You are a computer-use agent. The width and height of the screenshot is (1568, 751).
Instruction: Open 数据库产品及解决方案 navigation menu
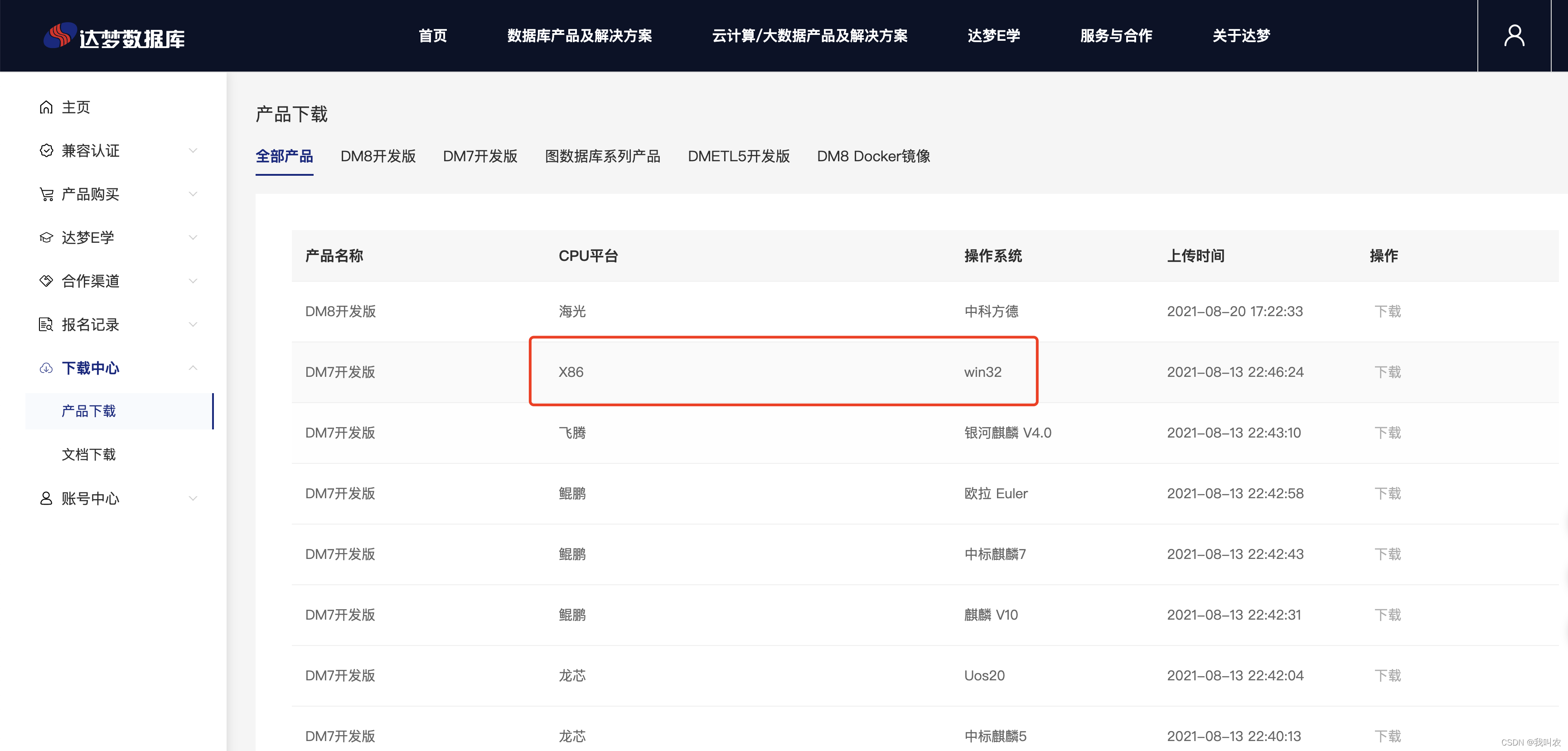tap(580, 36)
